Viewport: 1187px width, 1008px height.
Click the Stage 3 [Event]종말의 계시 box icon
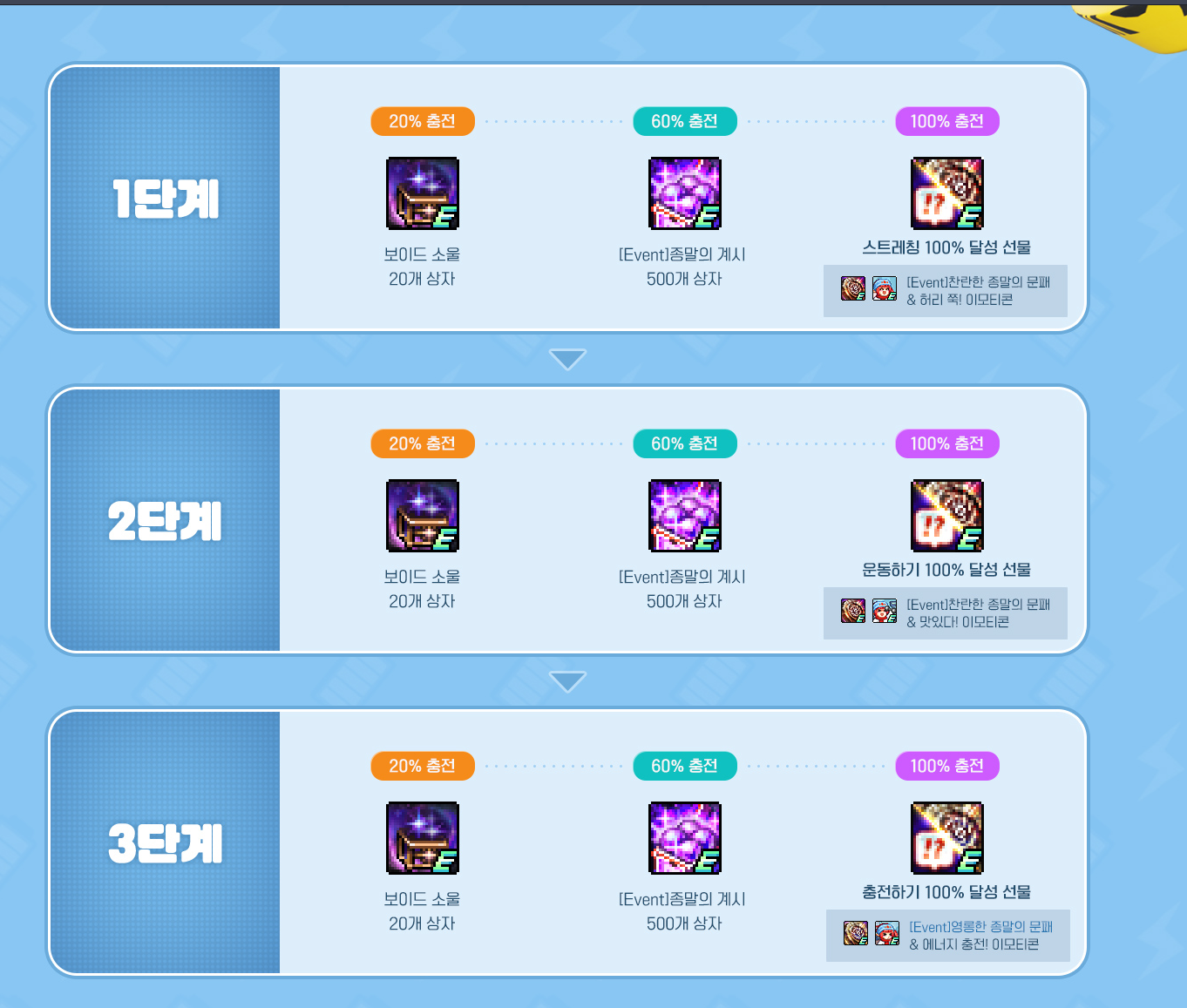point(685,838)
